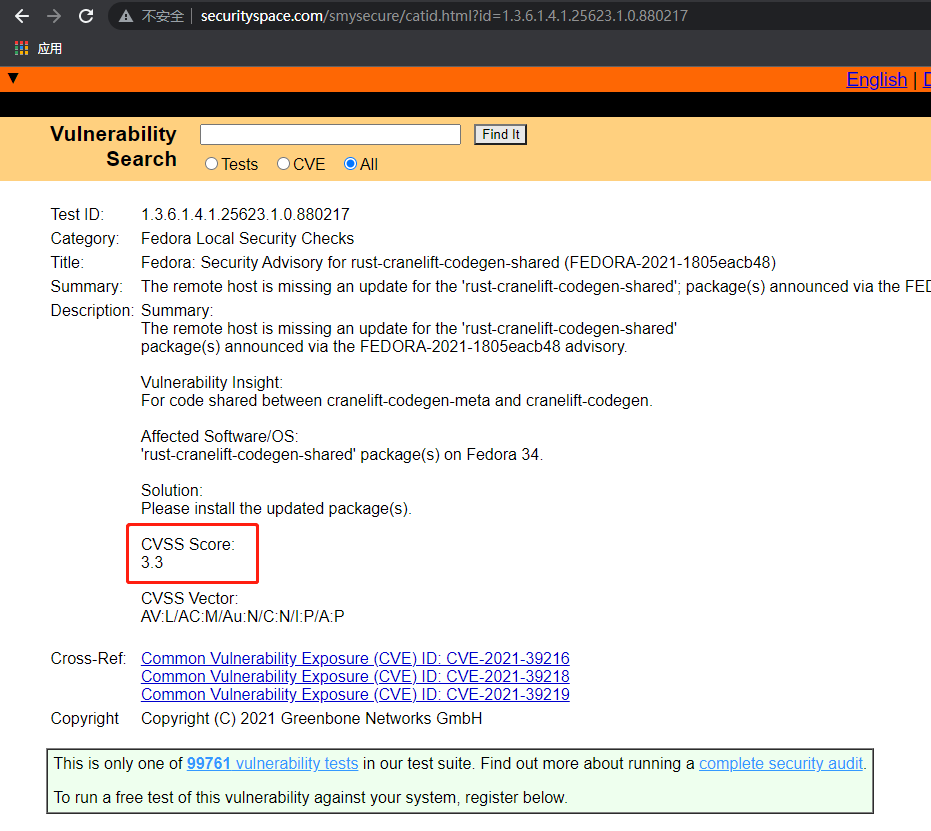This screenshot has width=931, height=831.
Task: Click the Copyright 2021 Greenbone Networks GmbH text
Action: coord(311,718)
